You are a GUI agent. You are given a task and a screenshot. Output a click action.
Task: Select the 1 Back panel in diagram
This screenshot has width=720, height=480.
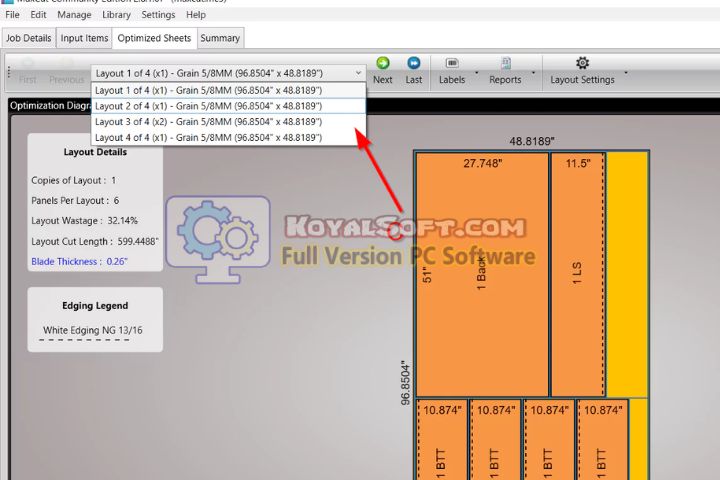(x=481, y=273)
